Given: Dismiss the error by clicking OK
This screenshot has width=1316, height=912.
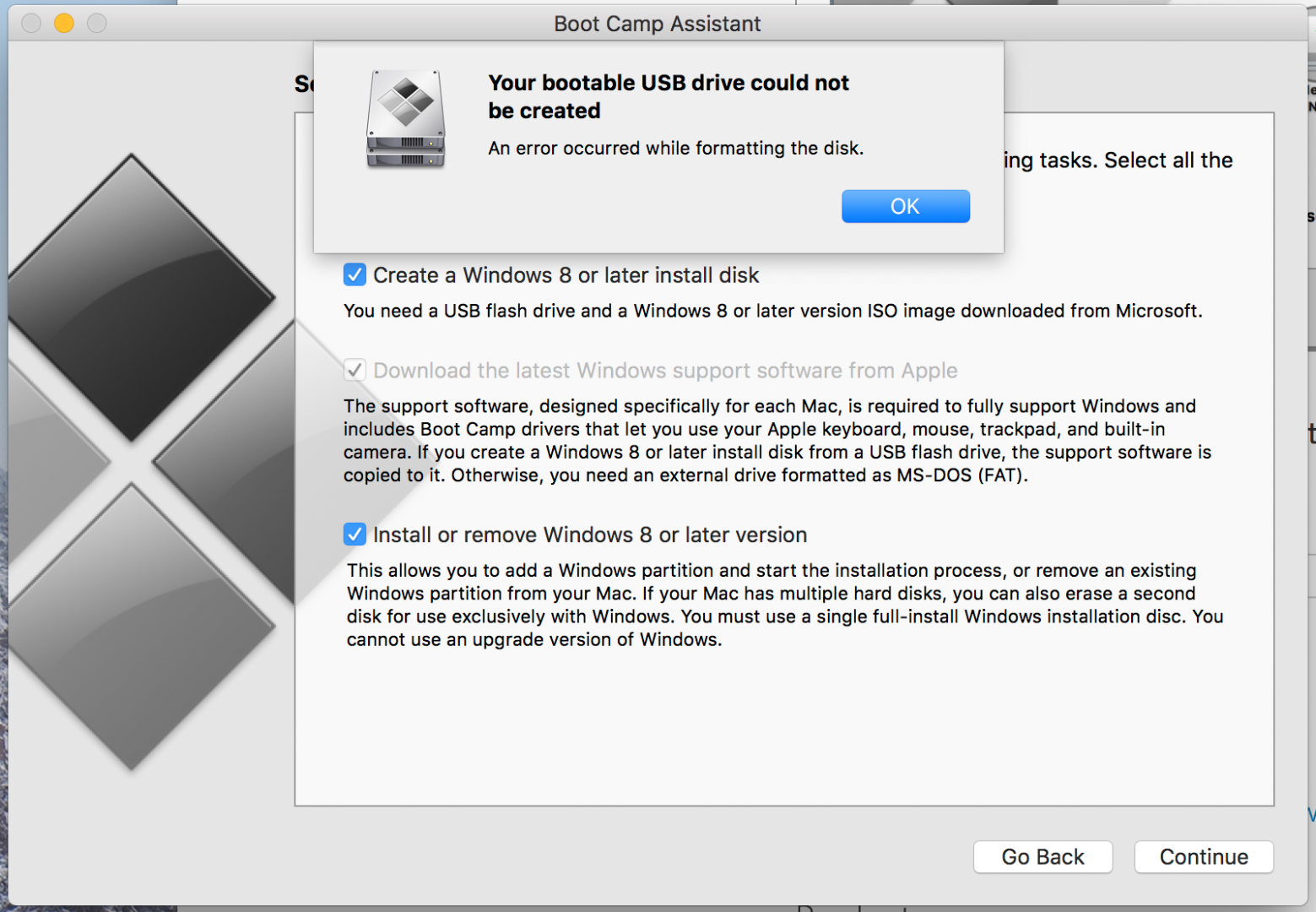Looking at the screenshot, I should (x=905, y=206).
